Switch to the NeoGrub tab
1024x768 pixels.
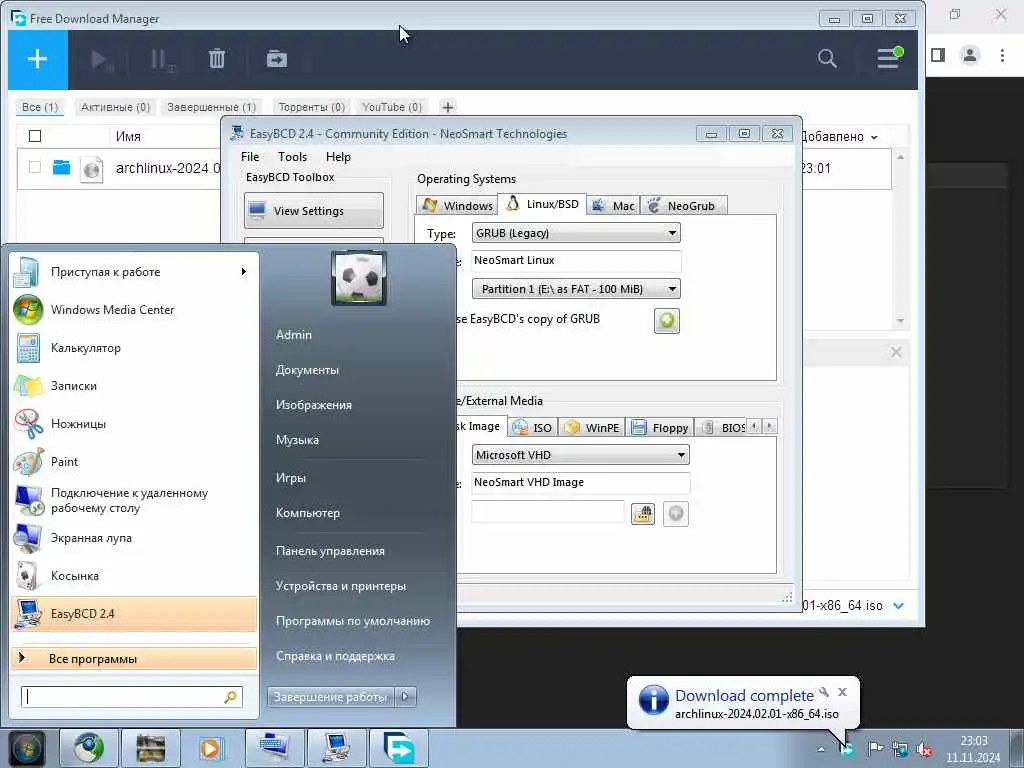pos(683,205)
